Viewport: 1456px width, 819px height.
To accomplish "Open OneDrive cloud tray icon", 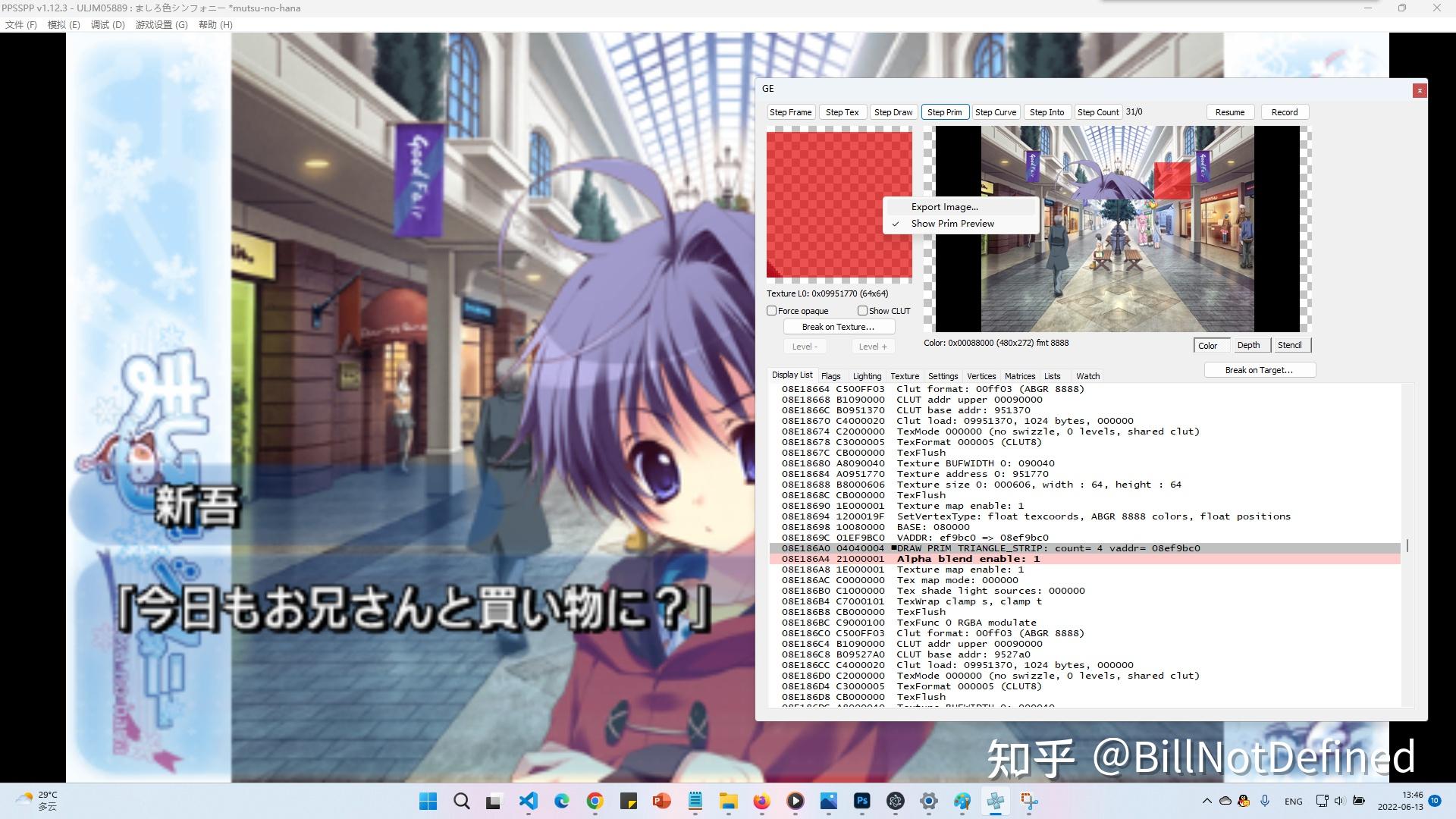I will point(1225,801).
